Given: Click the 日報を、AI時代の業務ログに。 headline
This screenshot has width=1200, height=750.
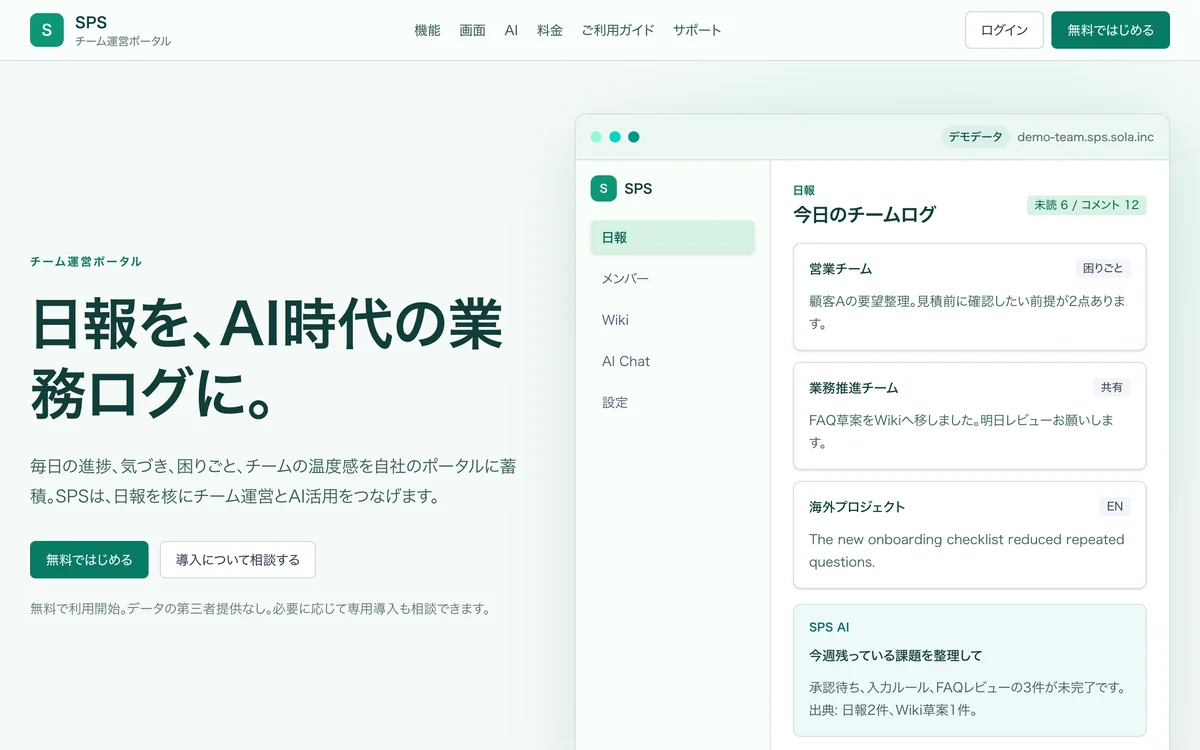Looking at the screenshot, I should point(268,358).
